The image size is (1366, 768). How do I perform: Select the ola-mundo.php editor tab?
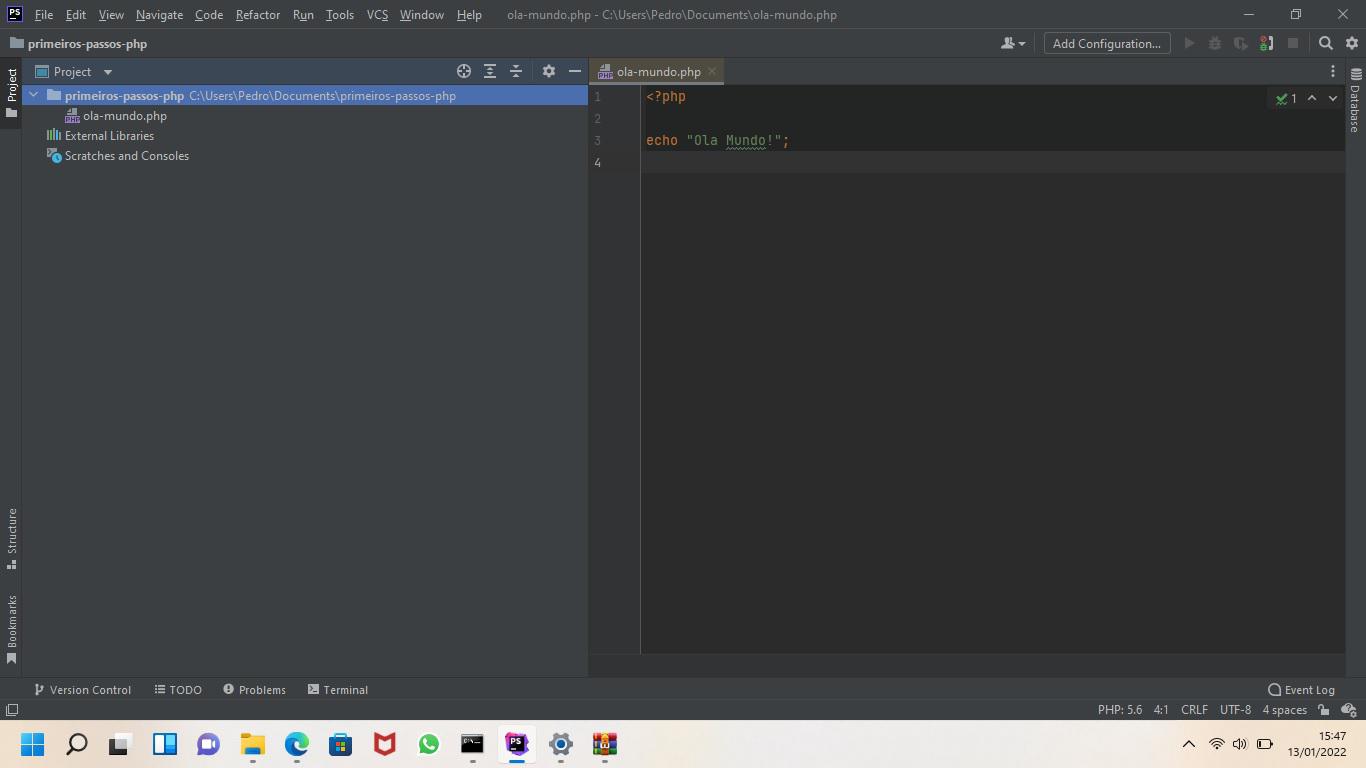tap(657, 72)
